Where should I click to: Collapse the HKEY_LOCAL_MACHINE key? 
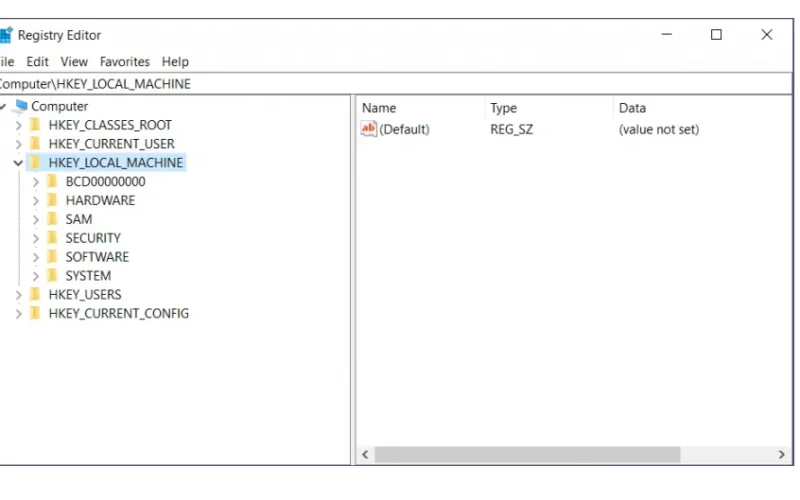tap(18, 163)
